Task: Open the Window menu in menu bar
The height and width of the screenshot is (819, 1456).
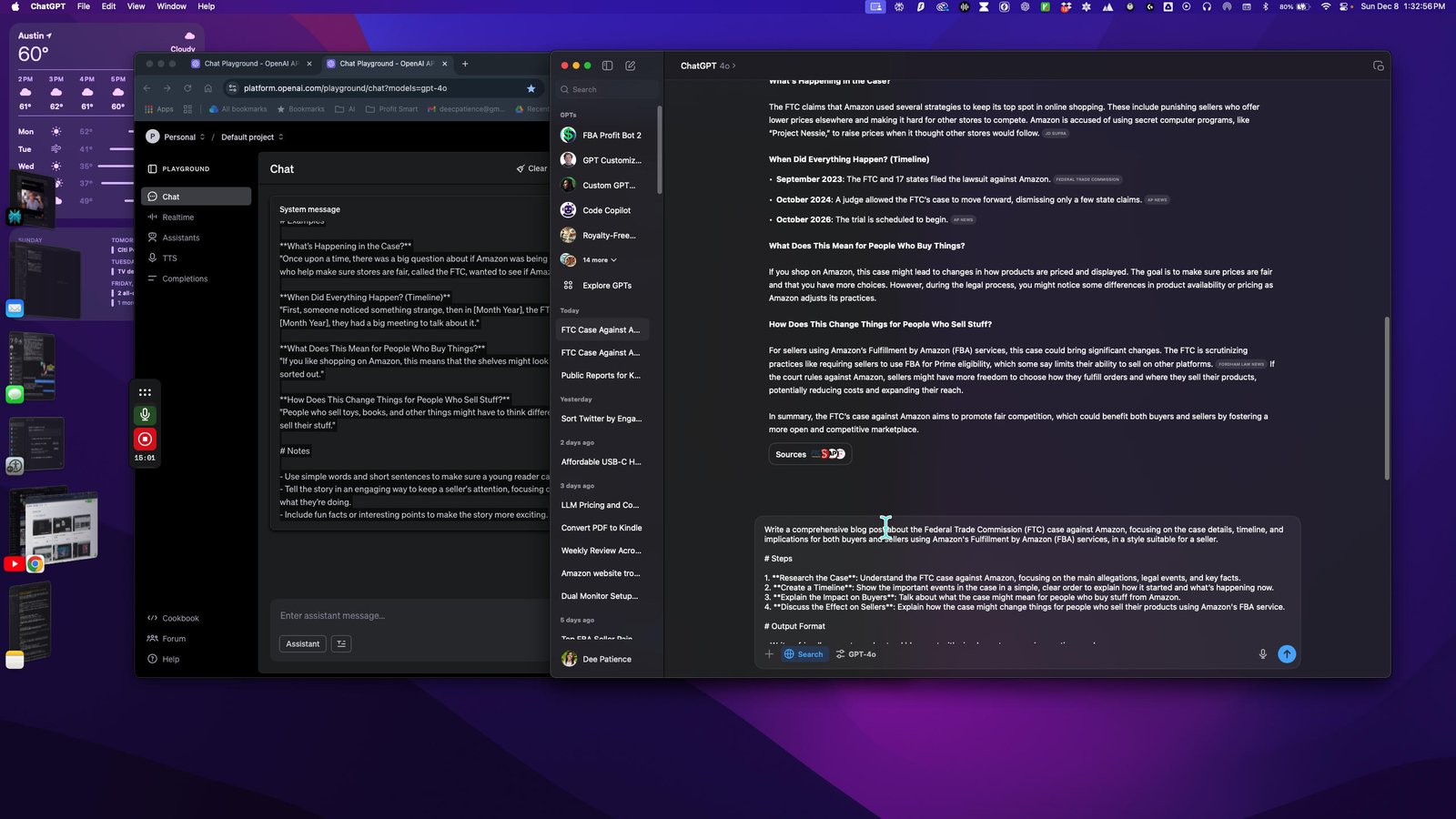Action: pos(172,6)
